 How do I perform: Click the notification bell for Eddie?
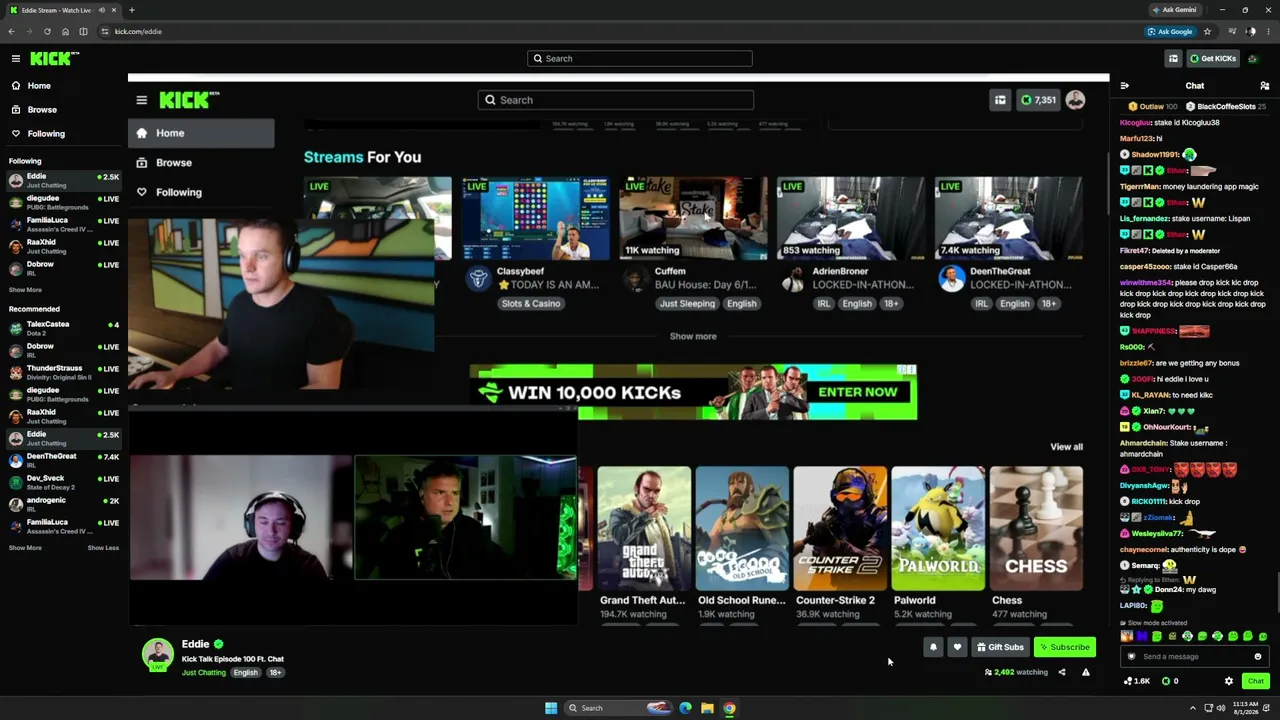[933, 647]
